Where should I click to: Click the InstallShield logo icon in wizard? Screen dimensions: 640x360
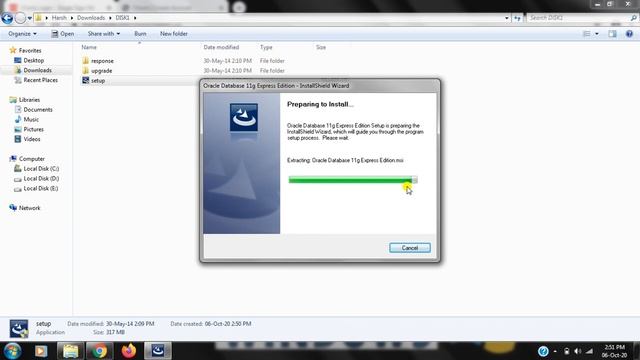[x=244, y=118]
